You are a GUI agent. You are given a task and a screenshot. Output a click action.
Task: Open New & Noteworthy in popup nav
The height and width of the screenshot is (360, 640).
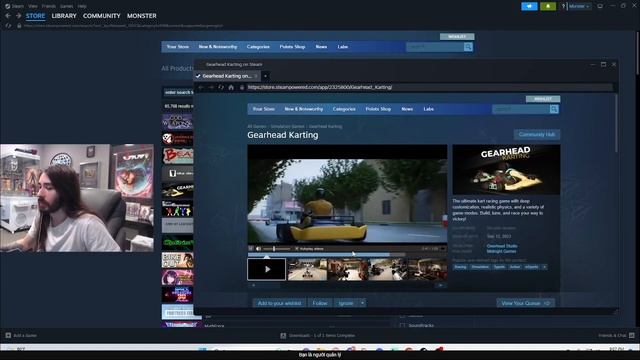[304, 109]
